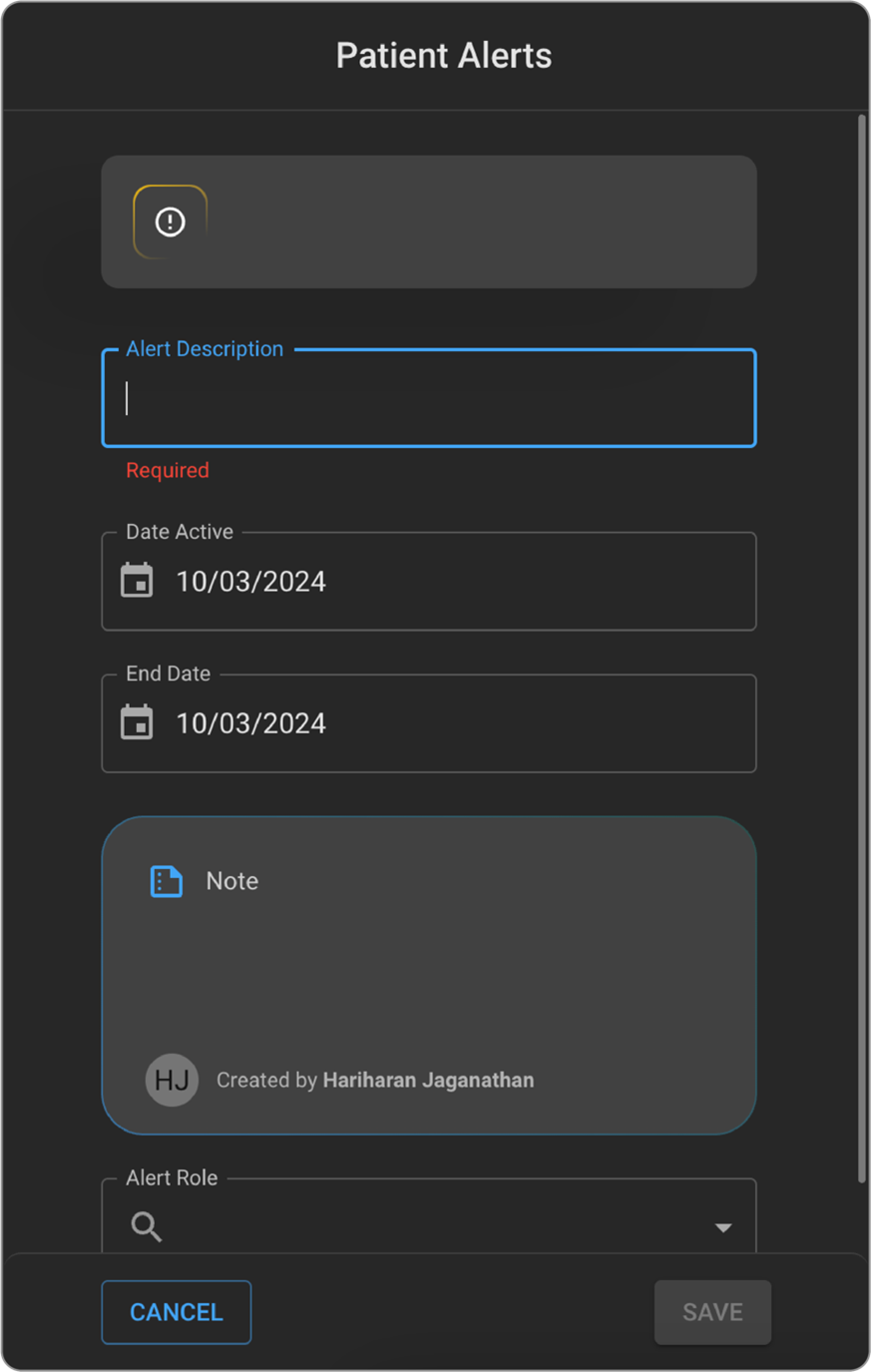Click the Date Active value 10/03/2024

(x=251, y=582)
